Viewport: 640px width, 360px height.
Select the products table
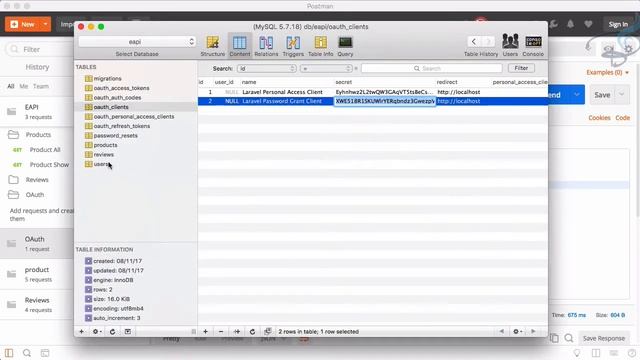click(x=105, y=145)
